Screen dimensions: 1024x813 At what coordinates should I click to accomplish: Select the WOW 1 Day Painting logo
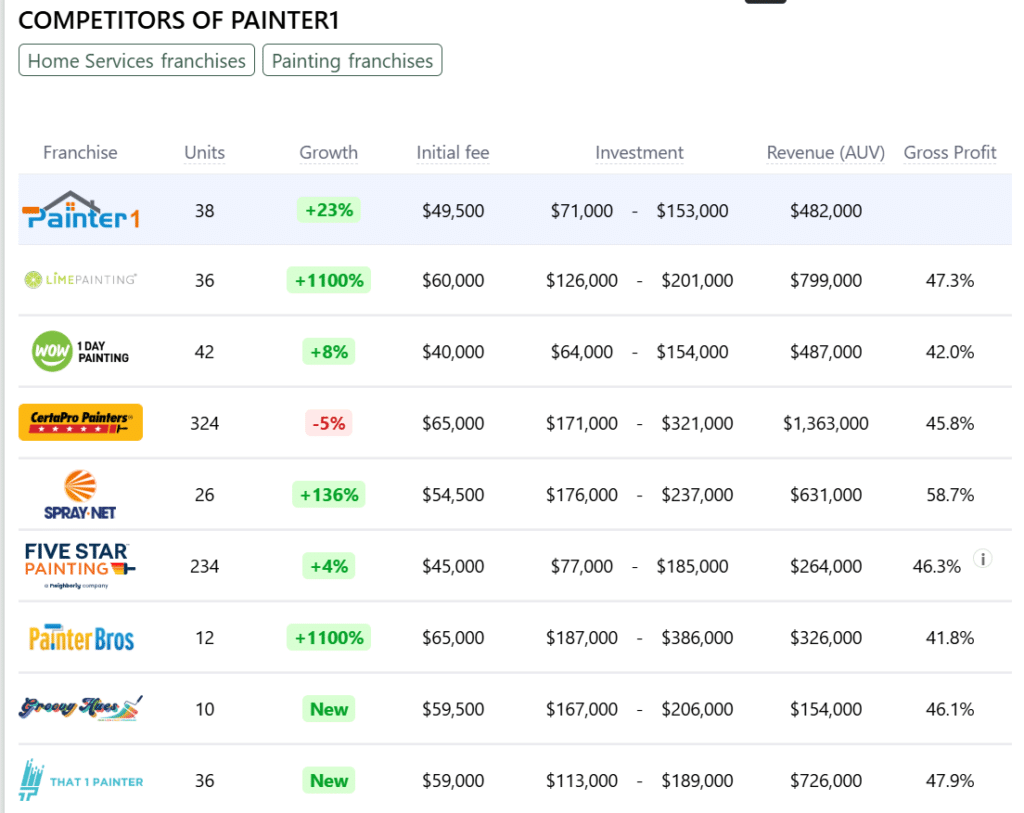80,352
